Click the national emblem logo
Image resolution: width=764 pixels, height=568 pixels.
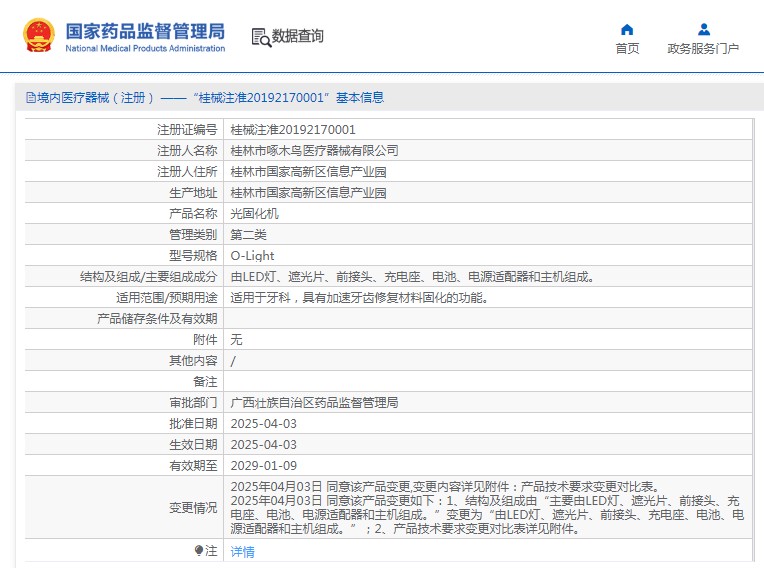tap(39, 35)
